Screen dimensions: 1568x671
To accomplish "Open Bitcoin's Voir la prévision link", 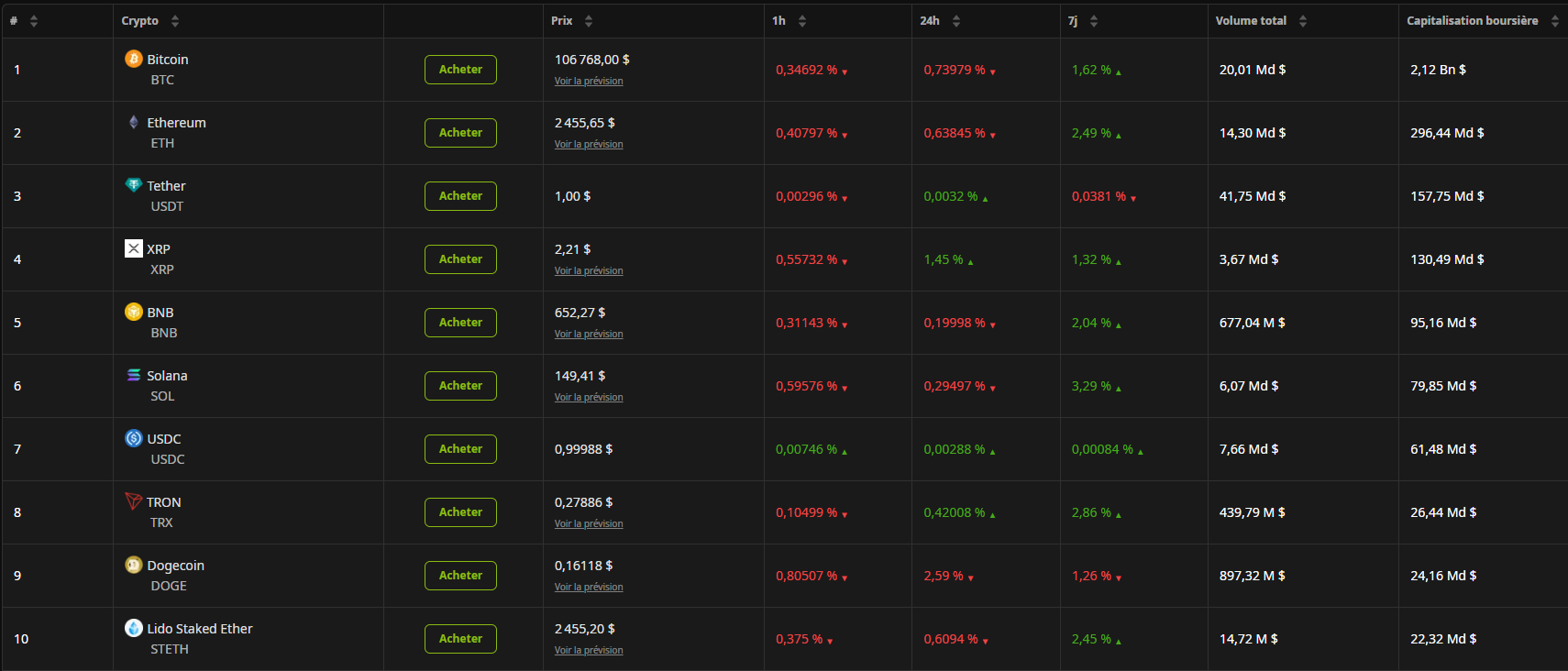I will pos(589,81).
